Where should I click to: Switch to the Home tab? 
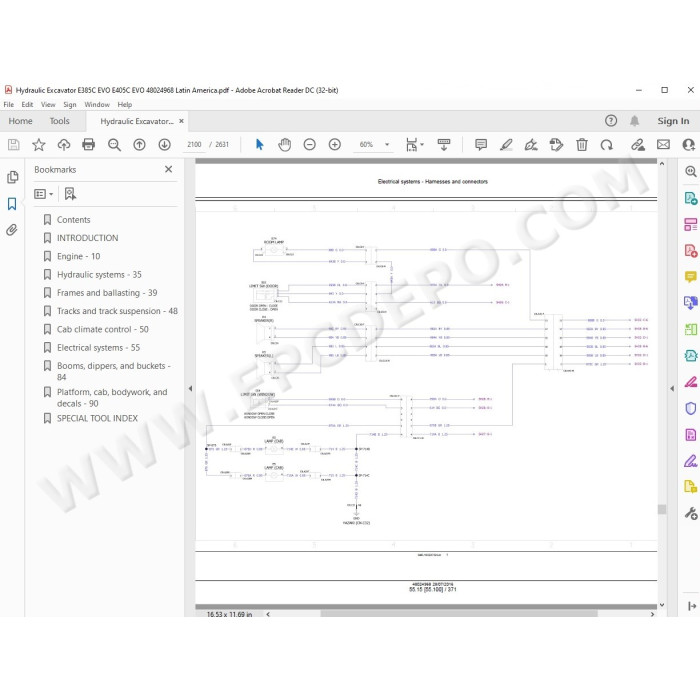pyautogui.click(x=21, y=121)
